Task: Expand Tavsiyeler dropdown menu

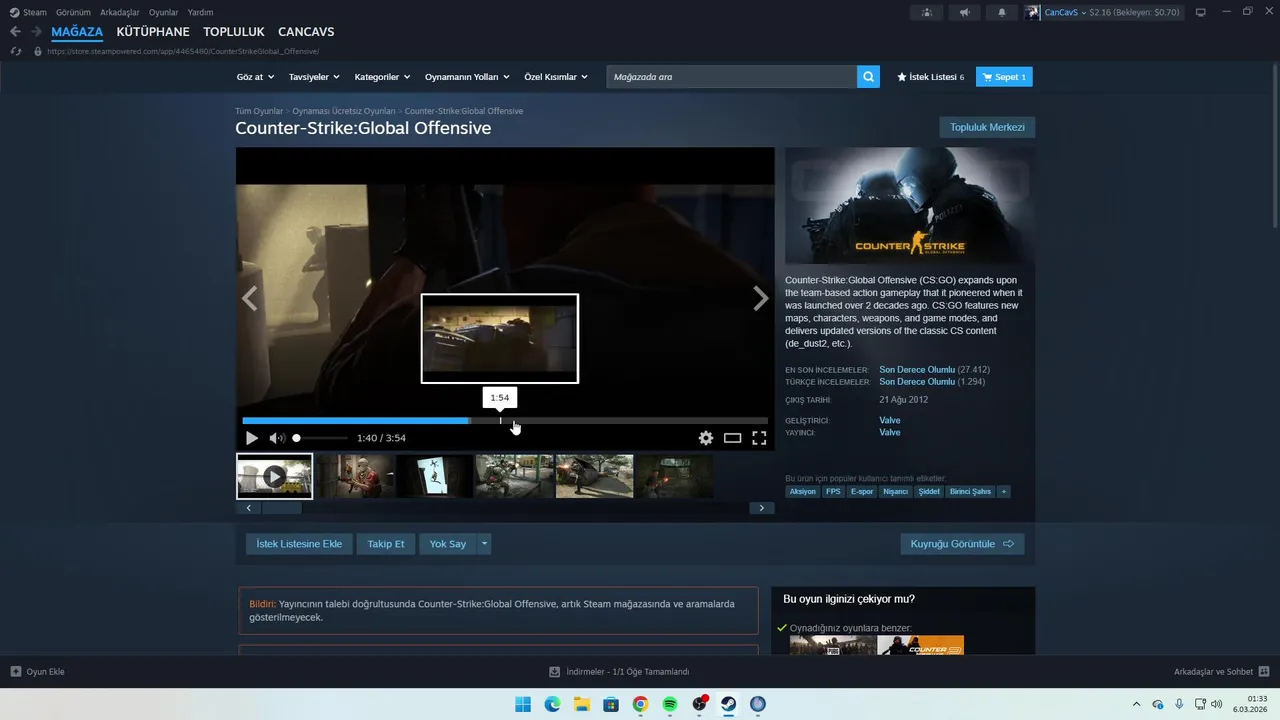Action: pos(314,77)
